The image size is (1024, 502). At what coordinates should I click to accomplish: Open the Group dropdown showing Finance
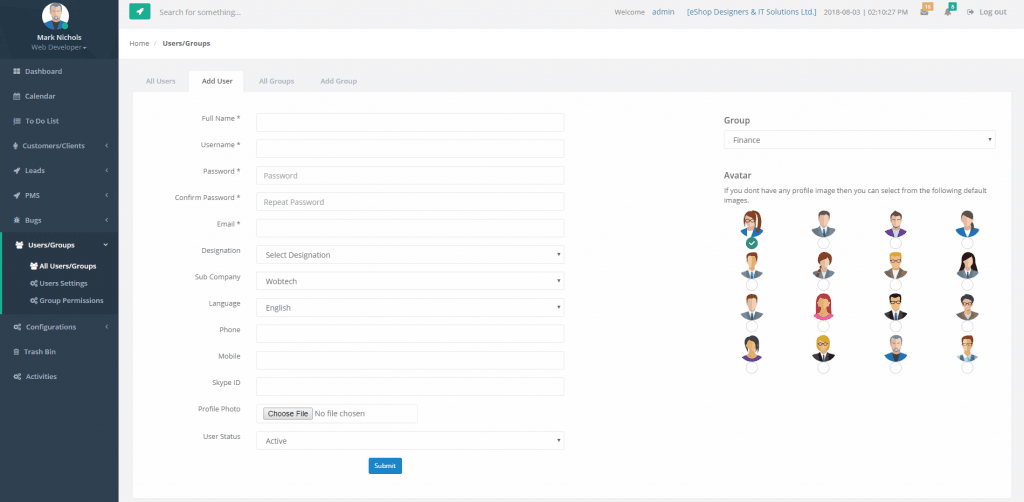click(859, 141)
